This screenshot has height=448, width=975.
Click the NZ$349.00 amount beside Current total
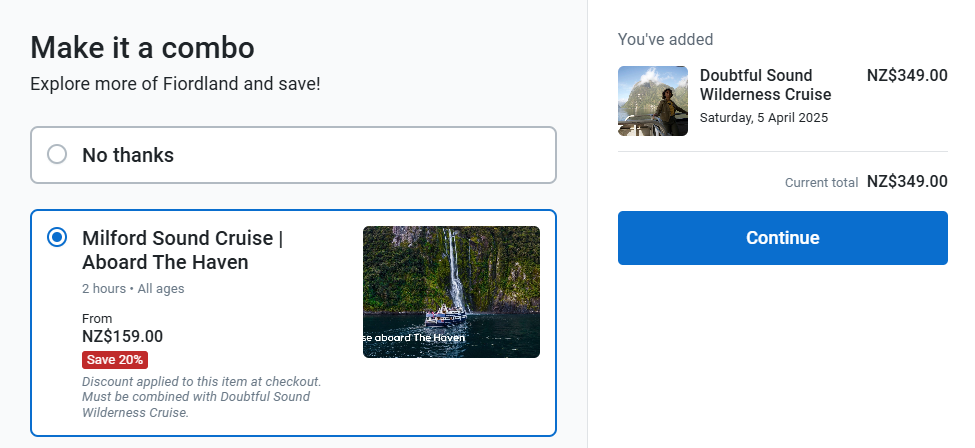coord(907,181)
